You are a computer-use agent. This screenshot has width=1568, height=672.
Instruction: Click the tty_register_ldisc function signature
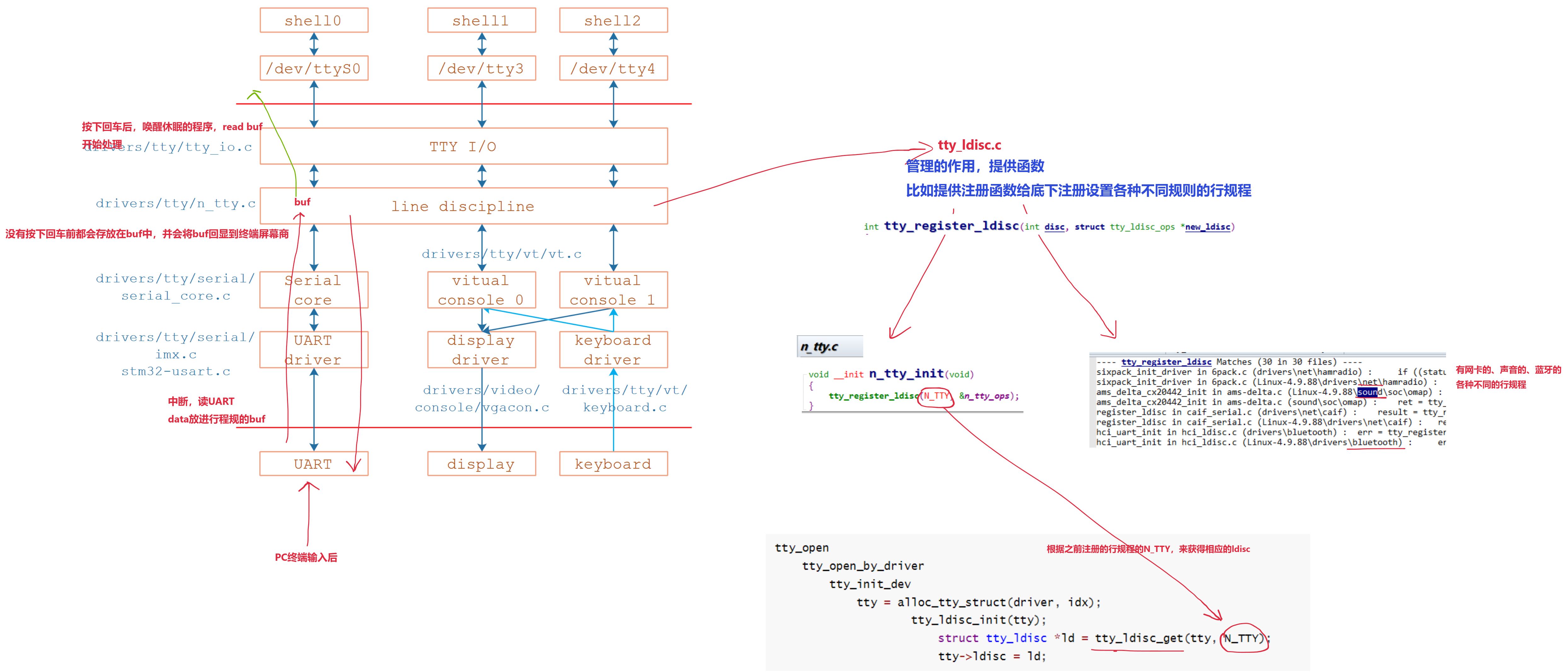click(1049, 226)
